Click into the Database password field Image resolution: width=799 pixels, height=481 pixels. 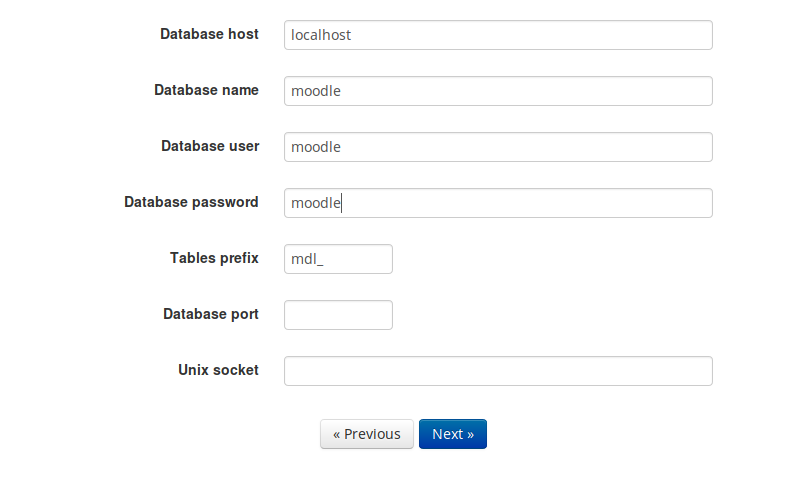point(498,203)
